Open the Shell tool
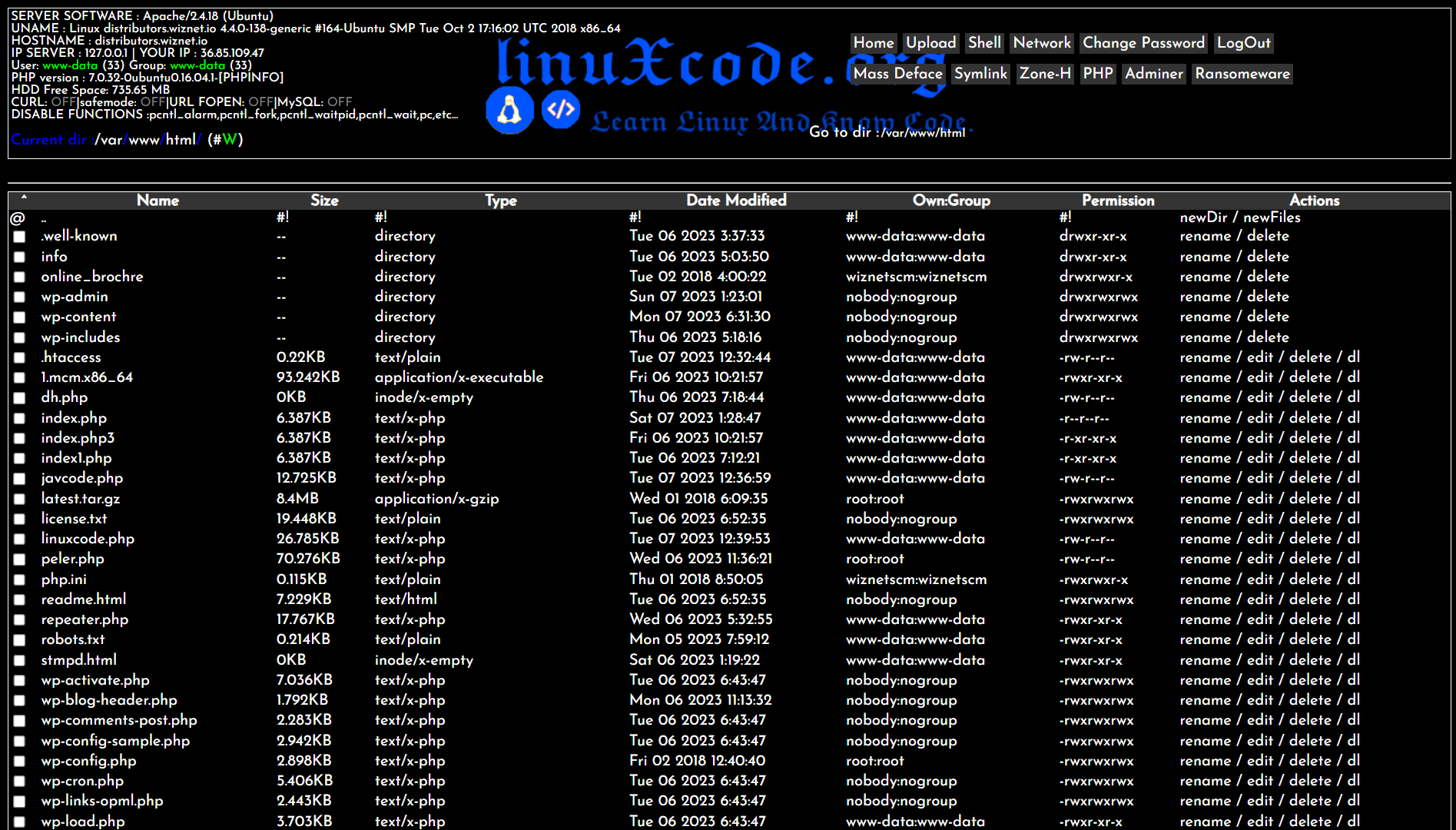The height and width of the screenshot is (830, 1456). pyautogui.click(x=984, y=43)
